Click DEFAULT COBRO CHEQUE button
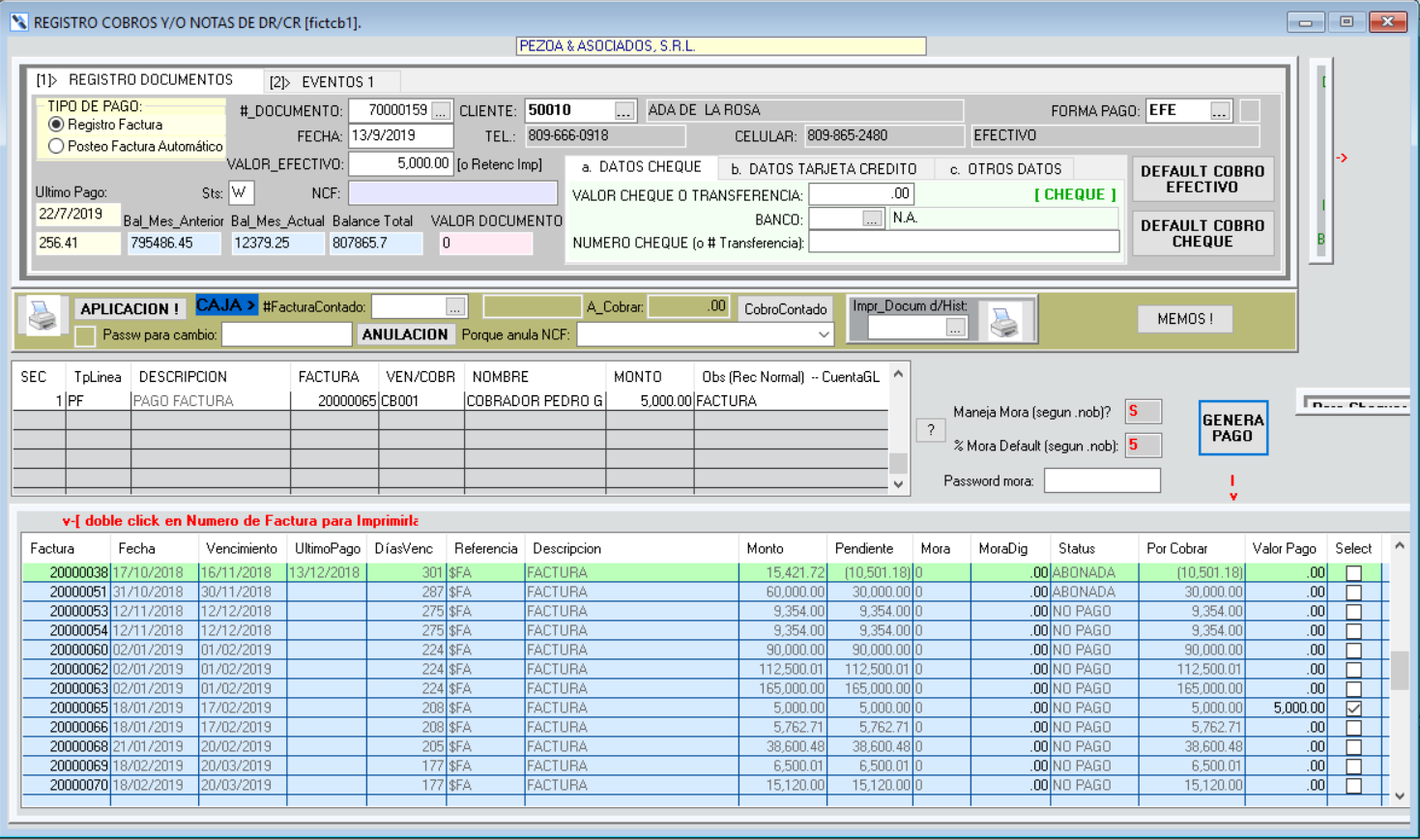This screenshot has height=840, width=1420. coord(1203,233)
